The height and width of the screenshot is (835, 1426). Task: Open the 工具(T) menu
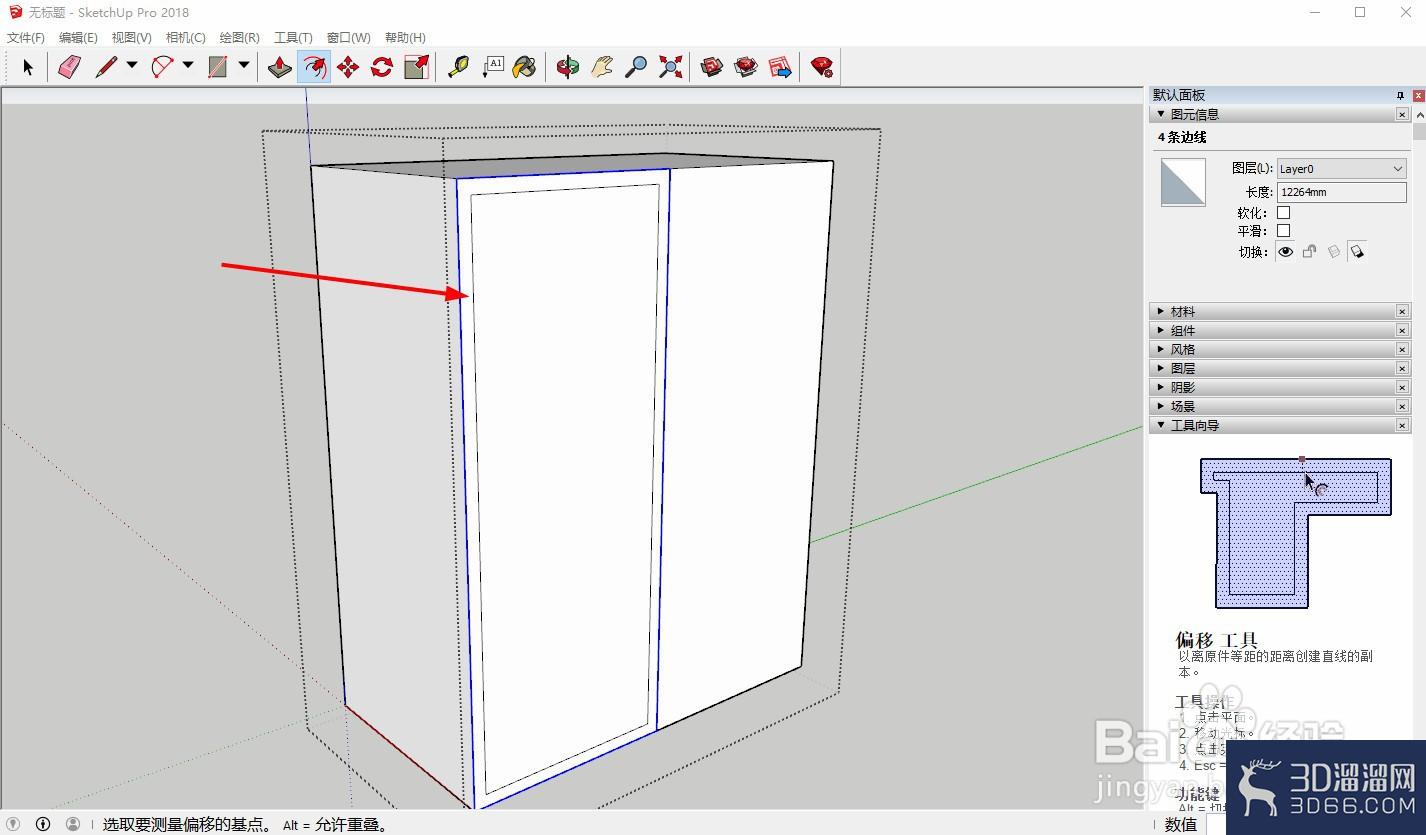pos(293,37)
